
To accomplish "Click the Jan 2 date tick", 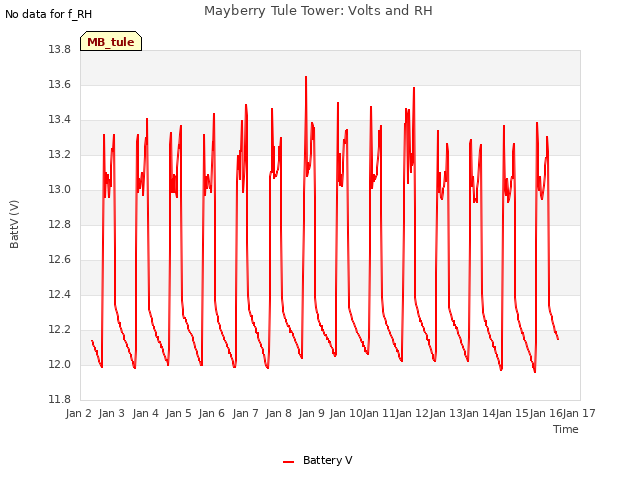I will pyautogui.click(x=78, y=413).
